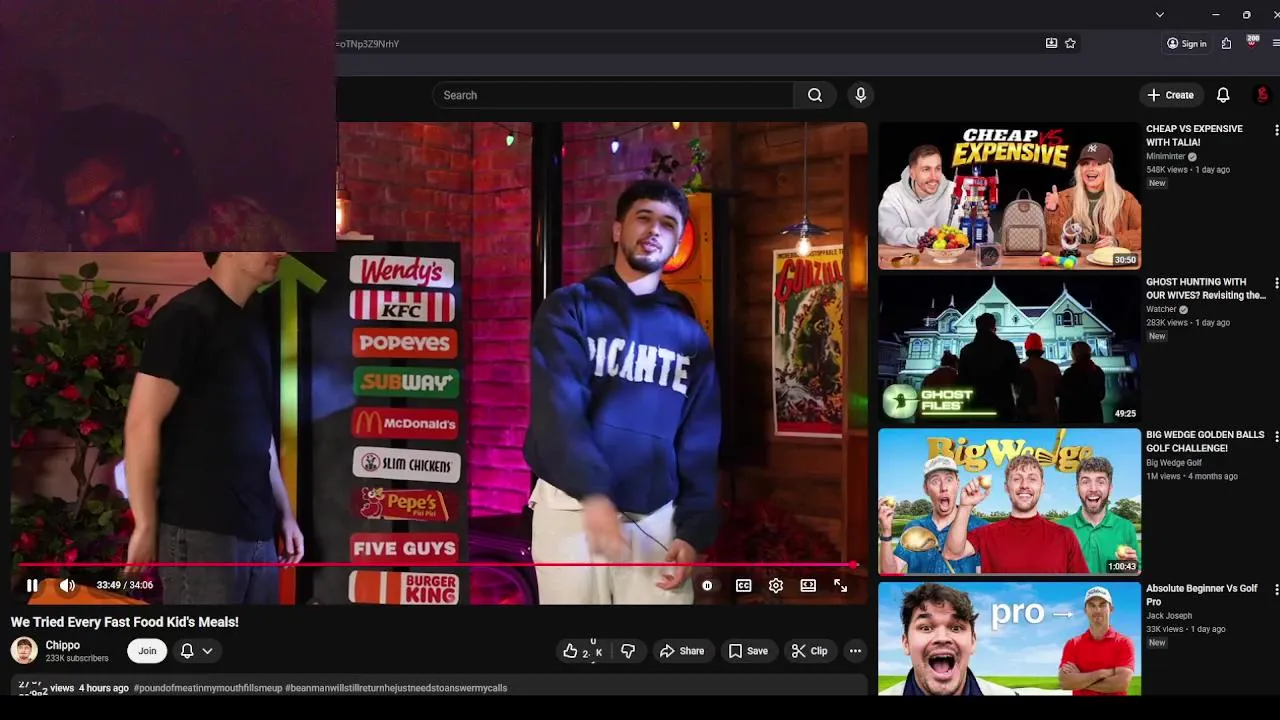Screen dimensions: 1280x720
Task: Switch to theater mode
Action: click(808, 586)
